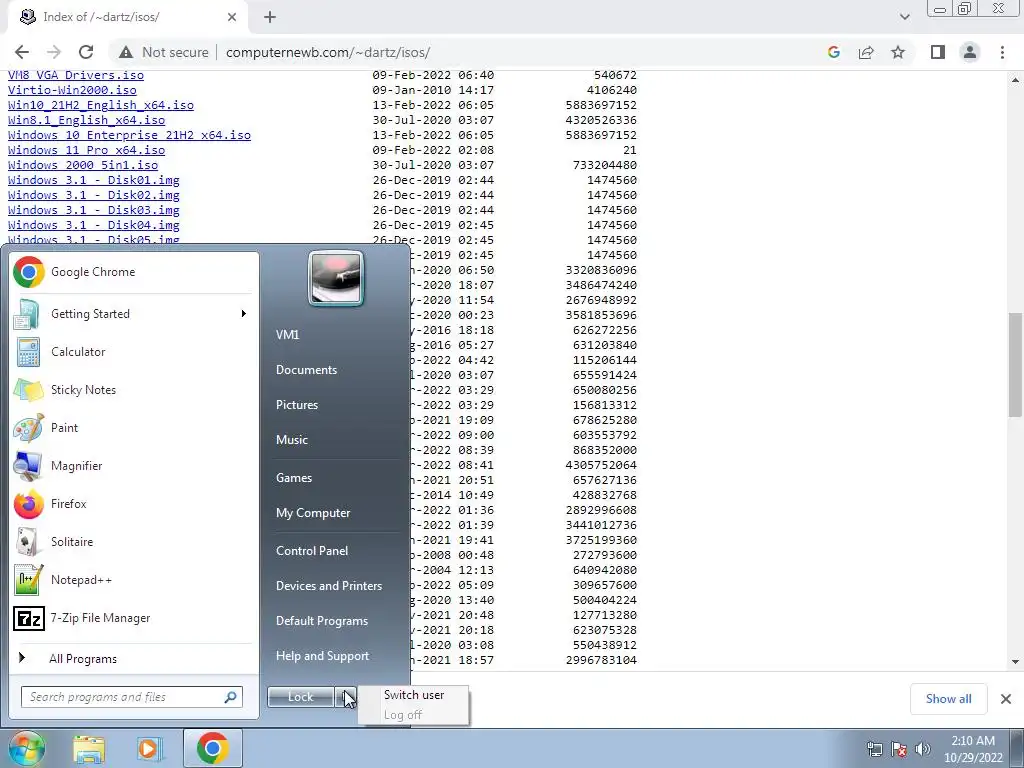Launch Calculator from Start menu
Screen dimensions: 1024x768
[134, 352]
